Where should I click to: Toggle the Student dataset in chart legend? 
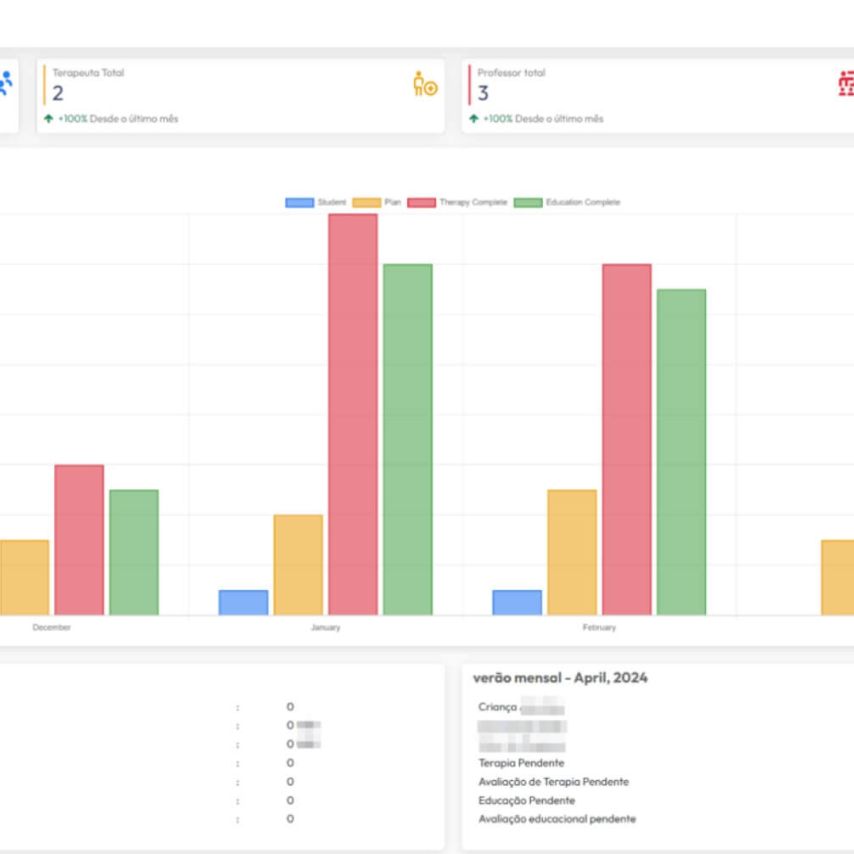316,203
